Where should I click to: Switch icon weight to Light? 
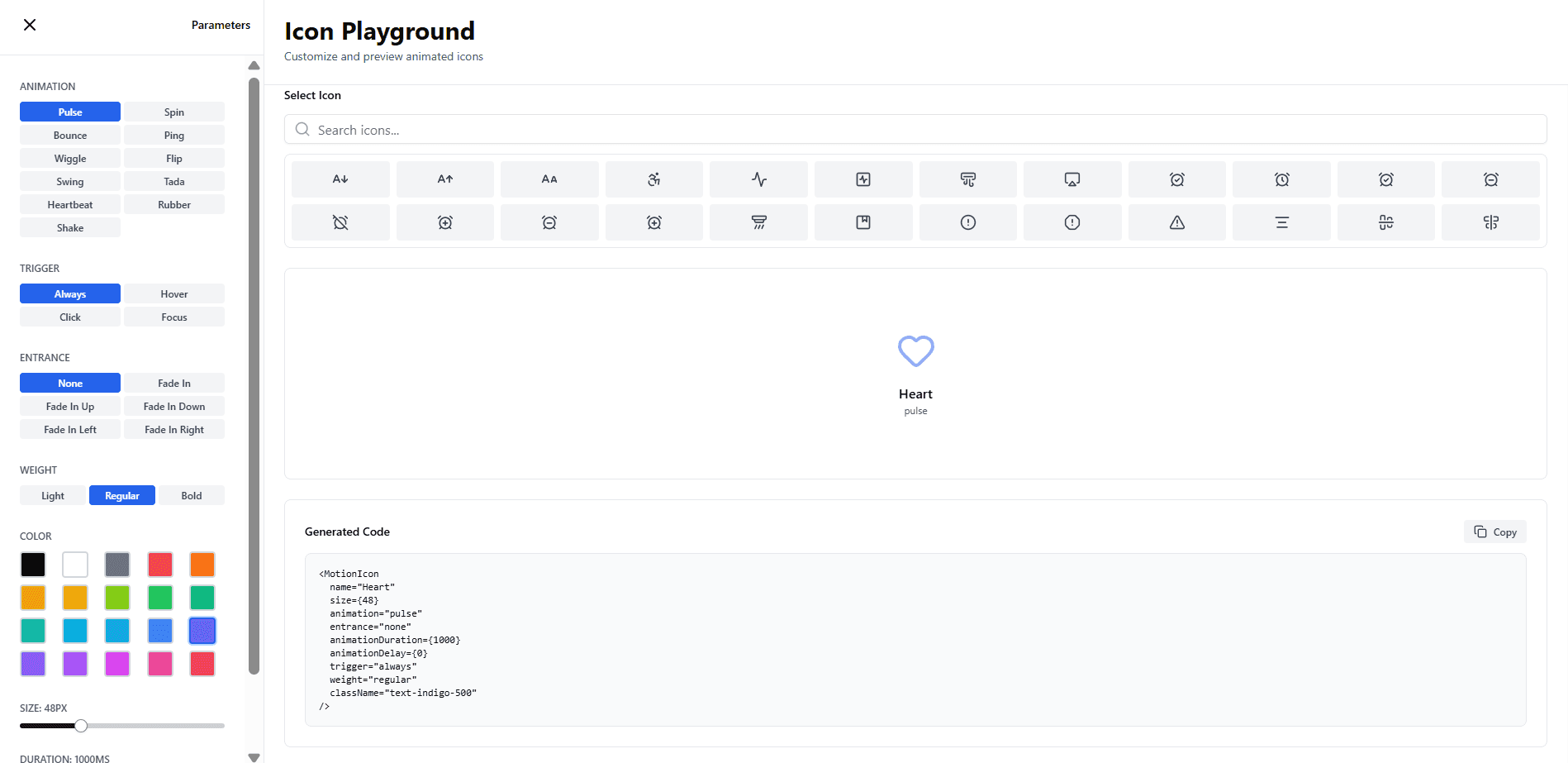pos(53,495)
